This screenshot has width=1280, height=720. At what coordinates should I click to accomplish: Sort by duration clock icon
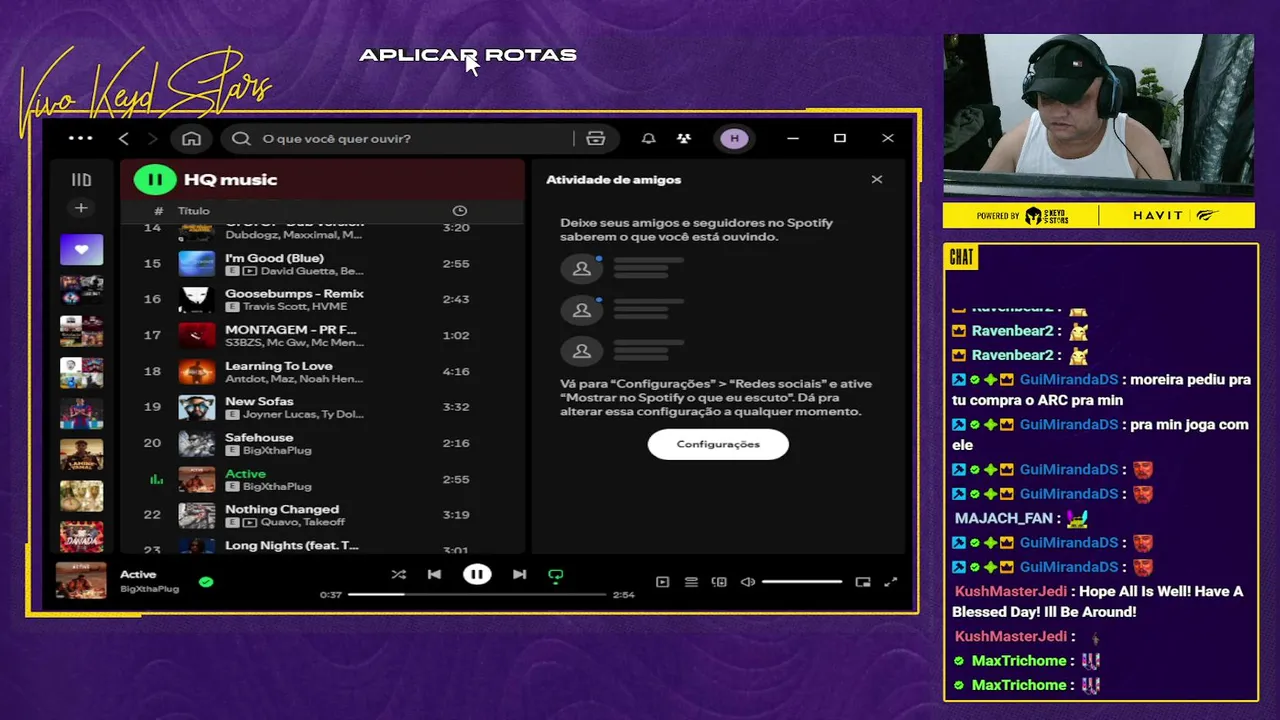coord(460,211)
